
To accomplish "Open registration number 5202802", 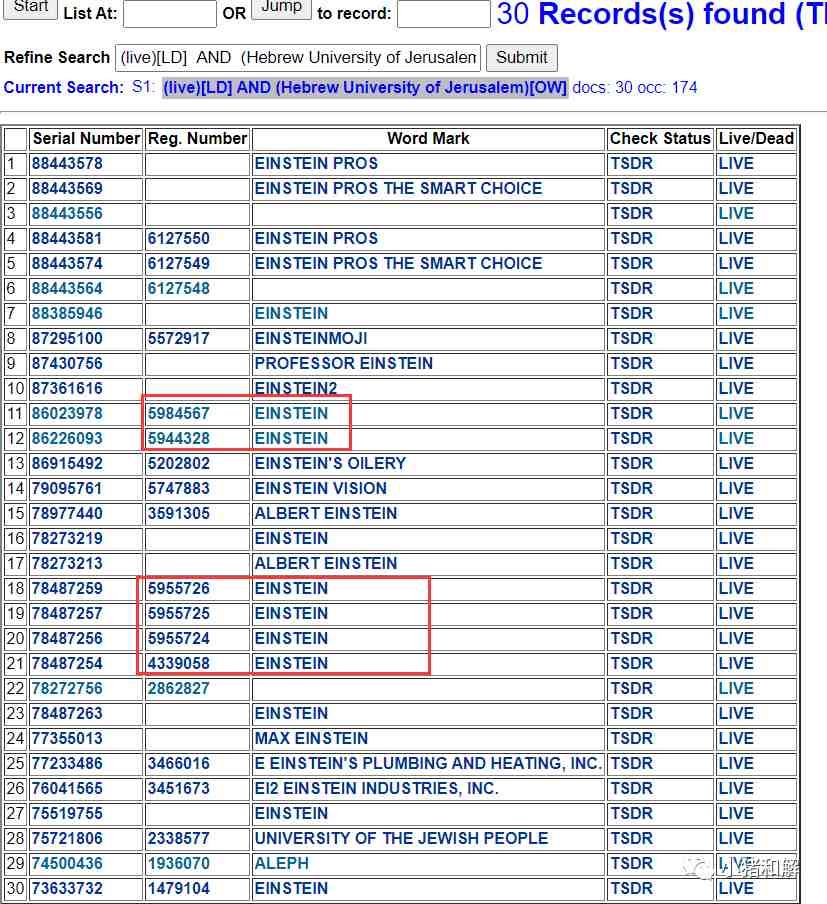I will click(x=179, y=464).
